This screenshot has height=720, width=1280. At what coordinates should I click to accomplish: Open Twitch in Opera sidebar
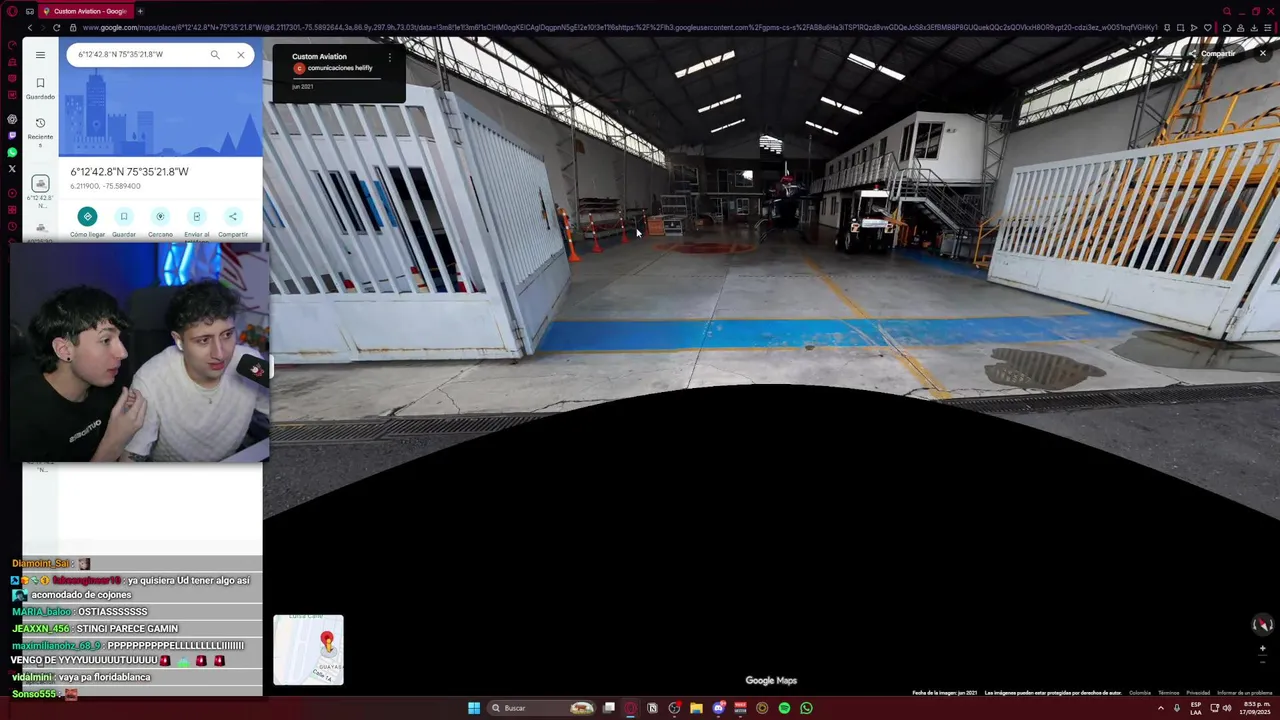[x=12, y=135]
